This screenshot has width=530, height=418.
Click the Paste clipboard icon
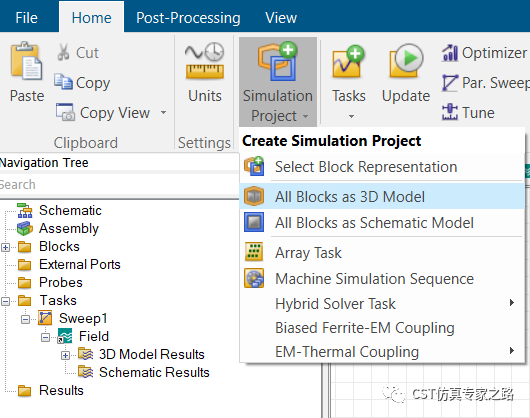[26, 61]
